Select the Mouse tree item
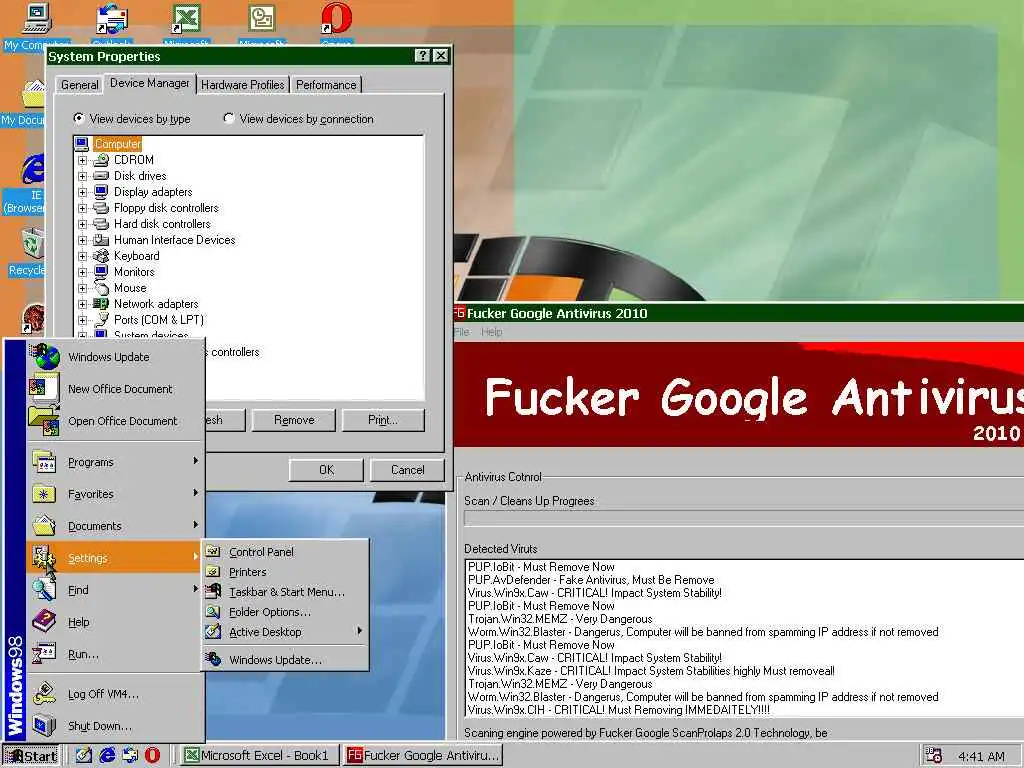1024x768 pixels. [130, 288]
